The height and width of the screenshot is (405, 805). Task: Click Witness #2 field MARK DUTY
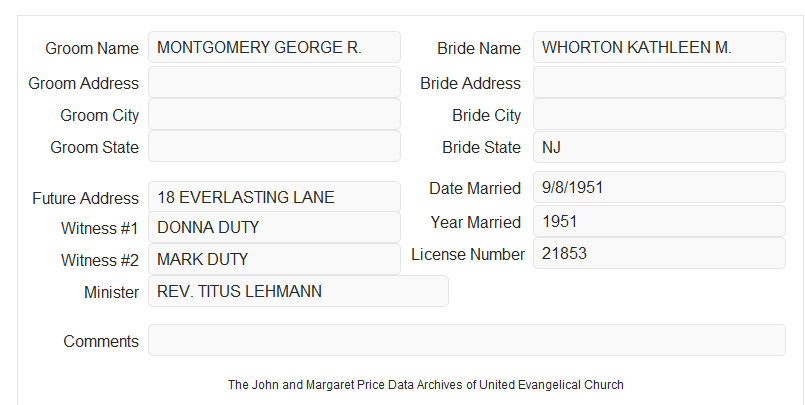pyautogui.click(x=274, y=259)
